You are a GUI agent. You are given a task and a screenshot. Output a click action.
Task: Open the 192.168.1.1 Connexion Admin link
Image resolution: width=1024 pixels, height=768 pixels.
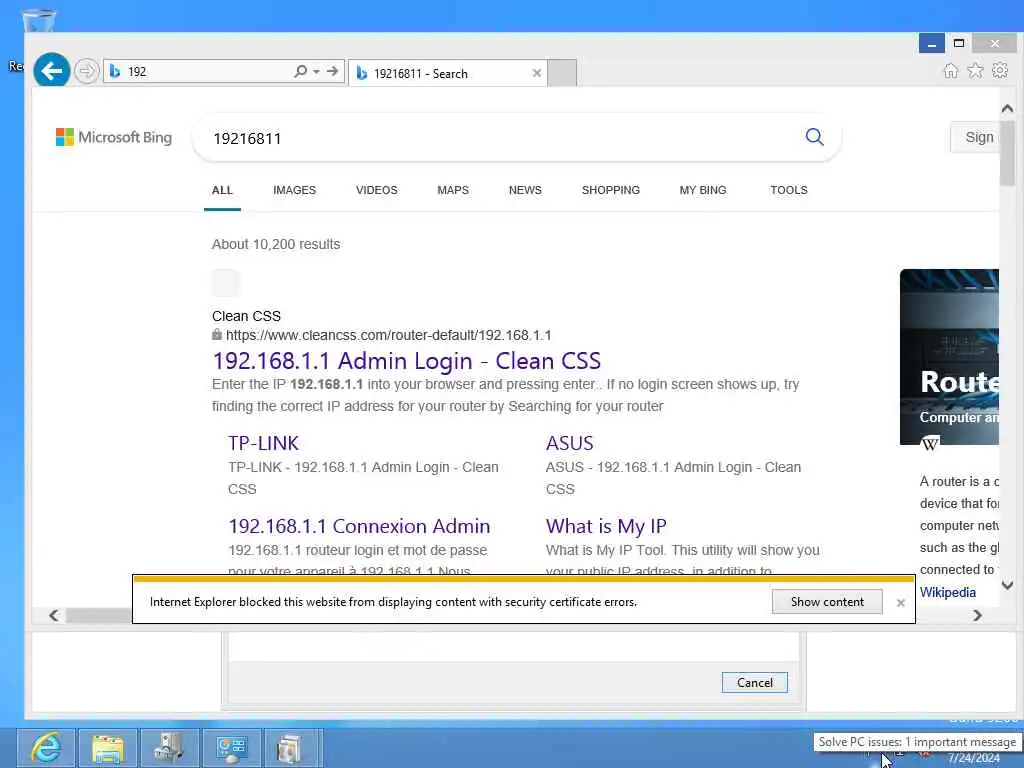[359, 526]
